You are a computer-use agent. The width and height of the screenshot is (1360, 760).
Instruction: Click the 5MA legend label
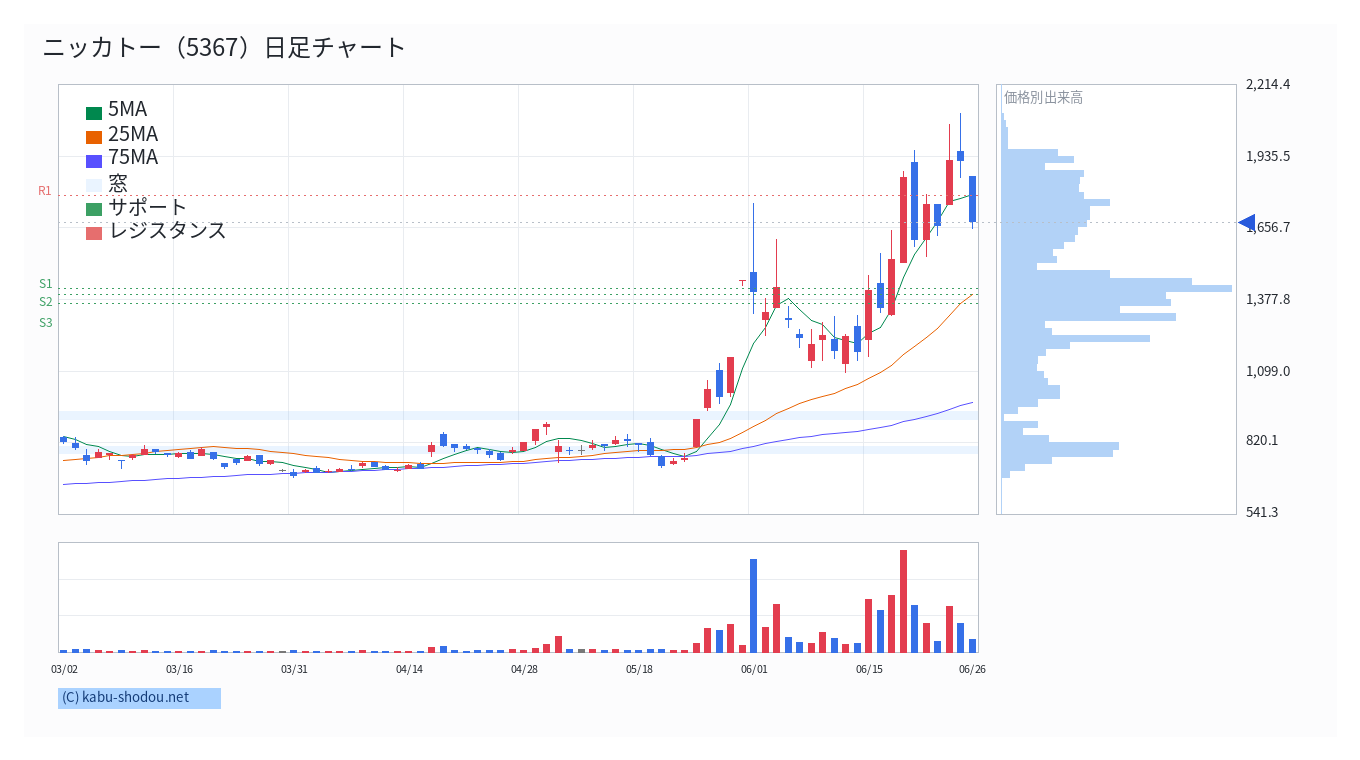point(128,110)
